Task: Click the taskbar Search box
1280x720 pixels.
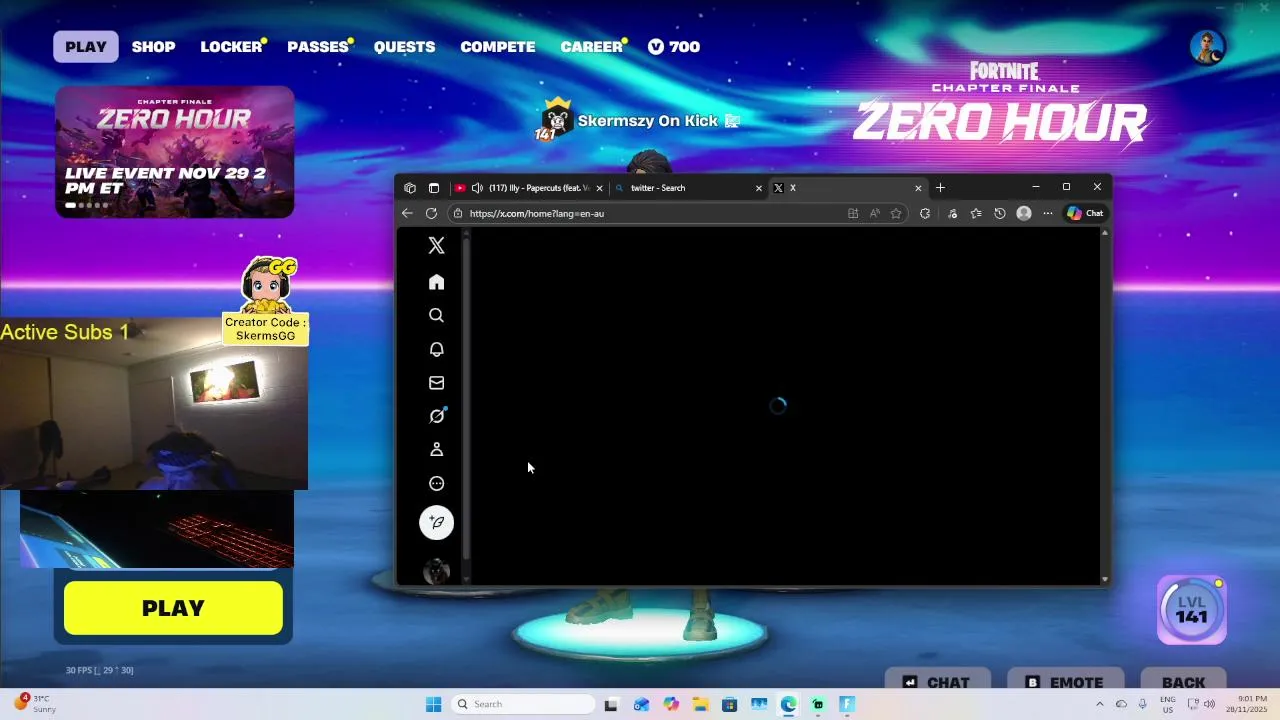Action: pos(523,704)
